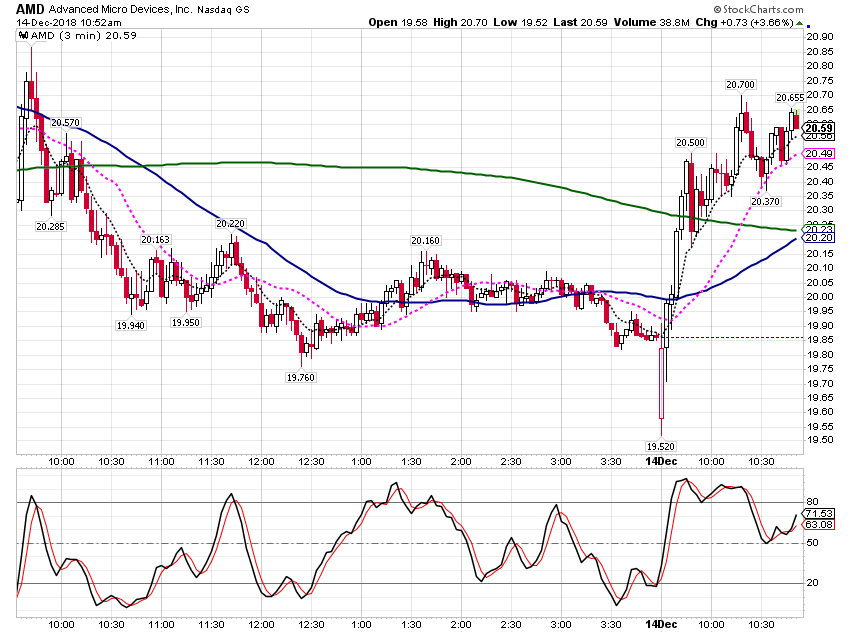
Task: Click the blue 20.20 moving average tag
Action: point(818,238)
